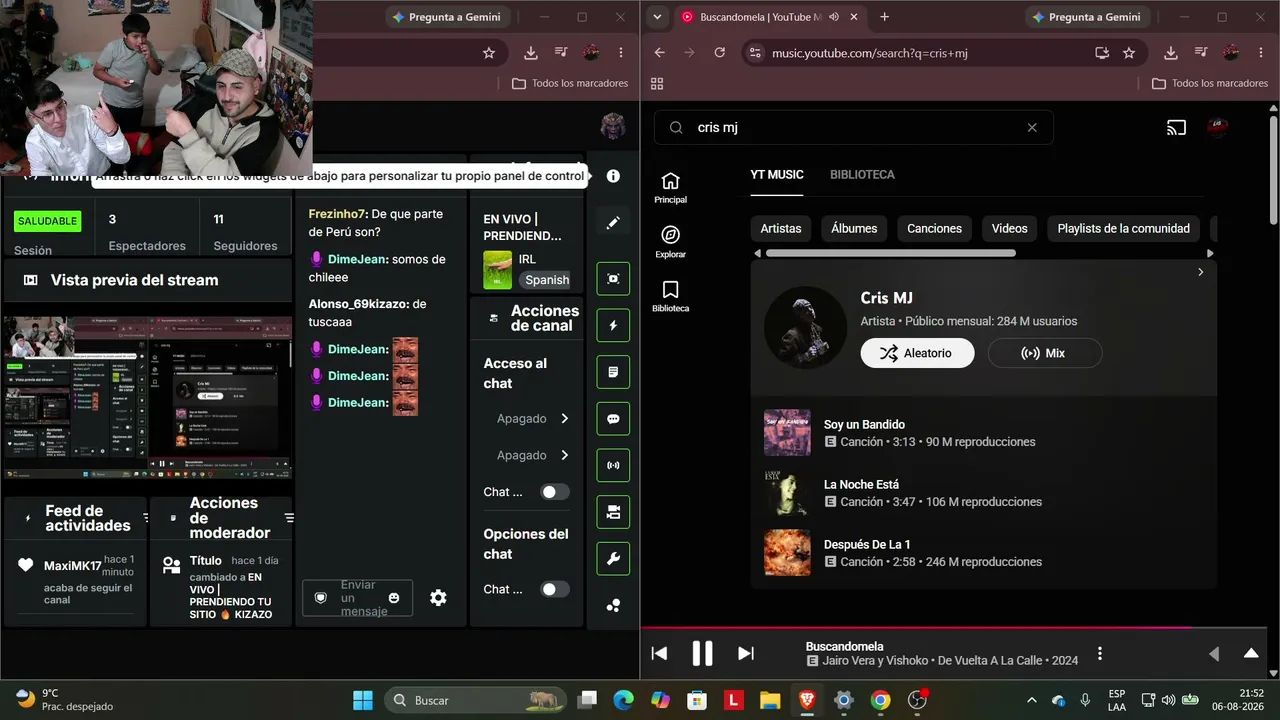The width and height of the screenshot is (1280, 720).
Task: Filter results by Canciones
Action: click(x=934, y=229)
